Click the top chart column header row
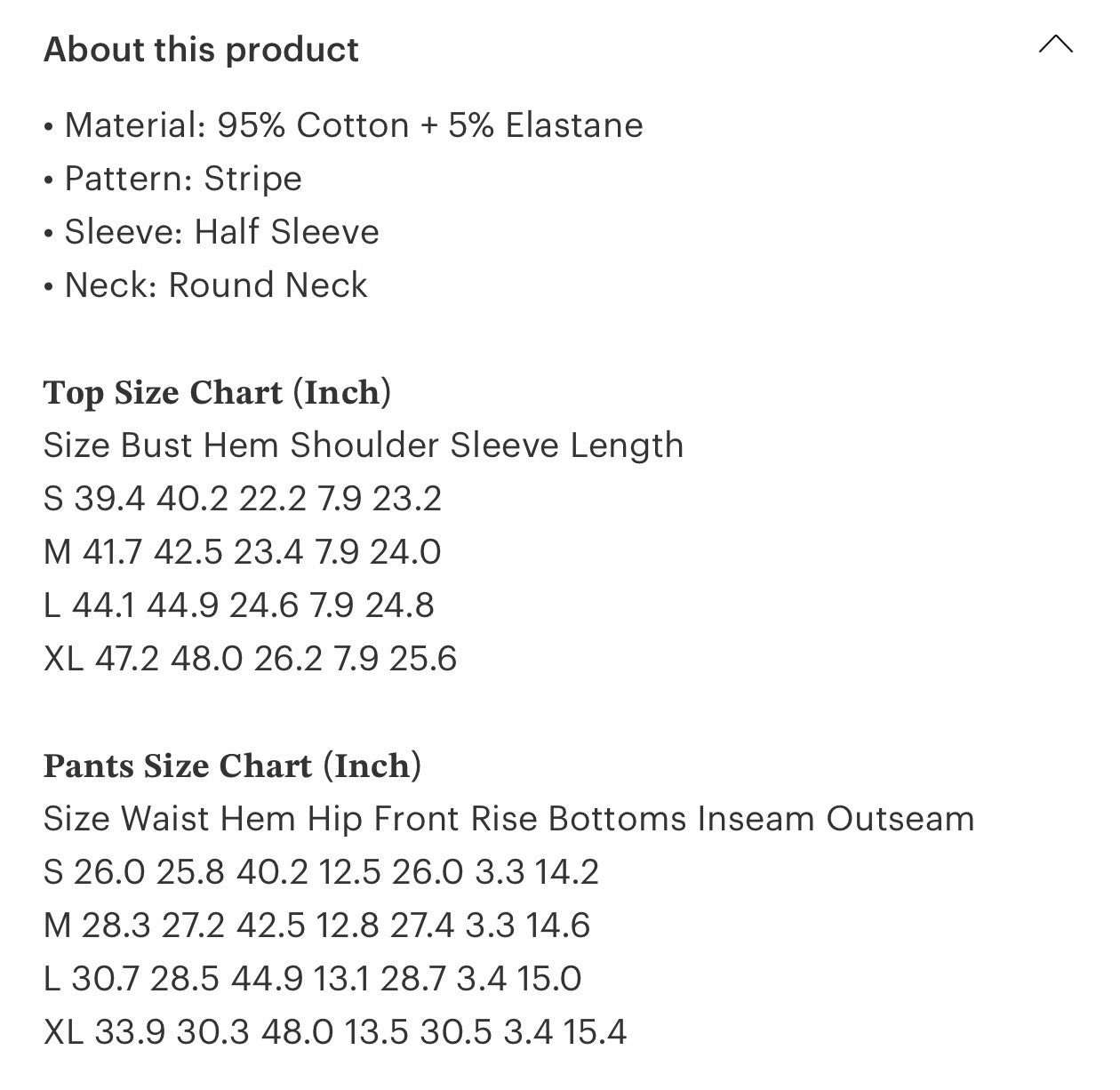 pos(364,445)
